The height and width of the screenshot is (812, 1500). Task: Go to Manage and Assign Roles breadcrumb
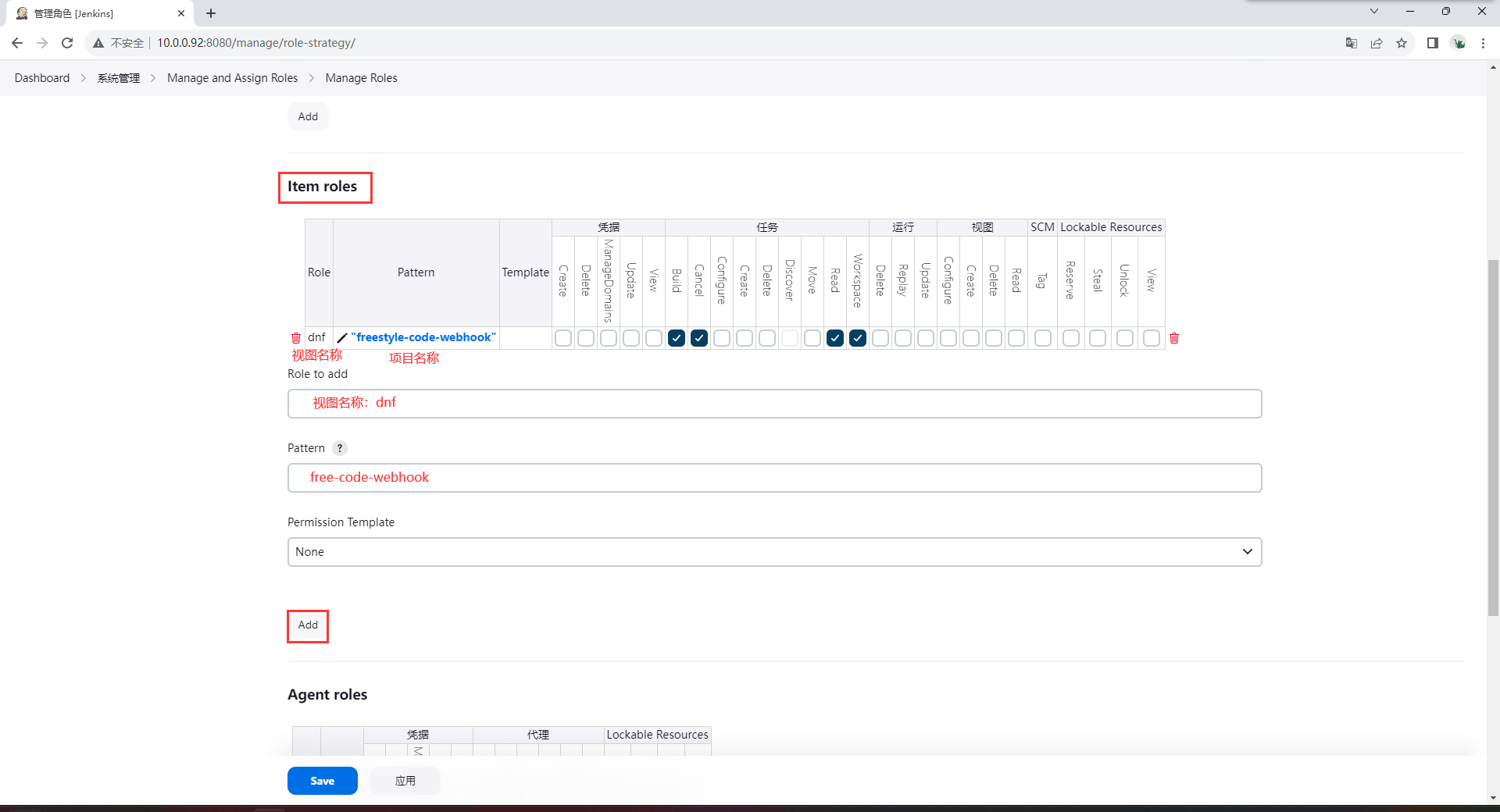click(232, 78)
